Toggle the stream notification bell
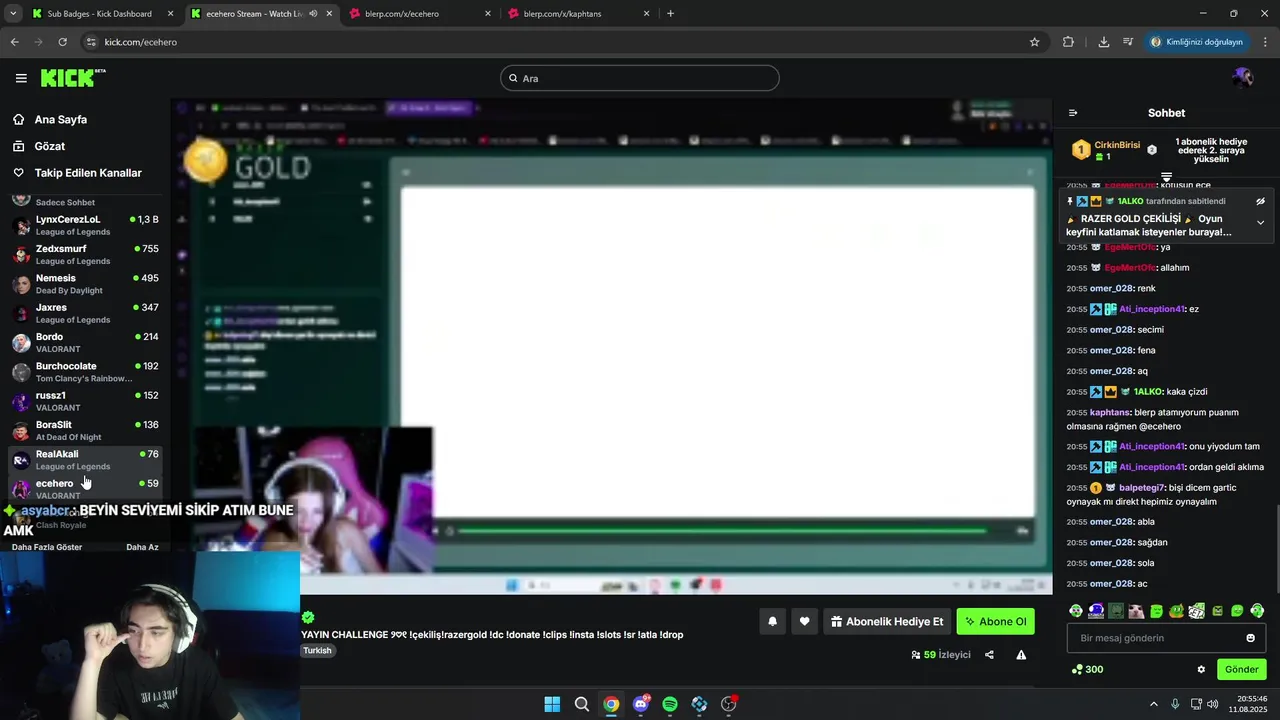This screenshot has width=1280, height=720. click(x=772, y=621)
